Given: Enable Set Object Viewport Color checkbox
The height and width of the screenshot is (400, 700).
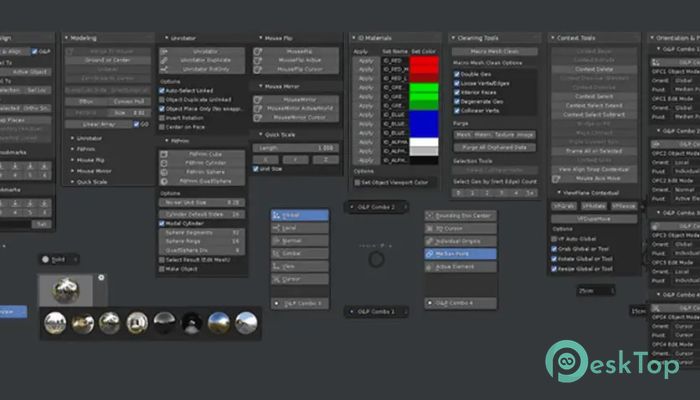Looking at the screenshot, I should tap(357, 183).
